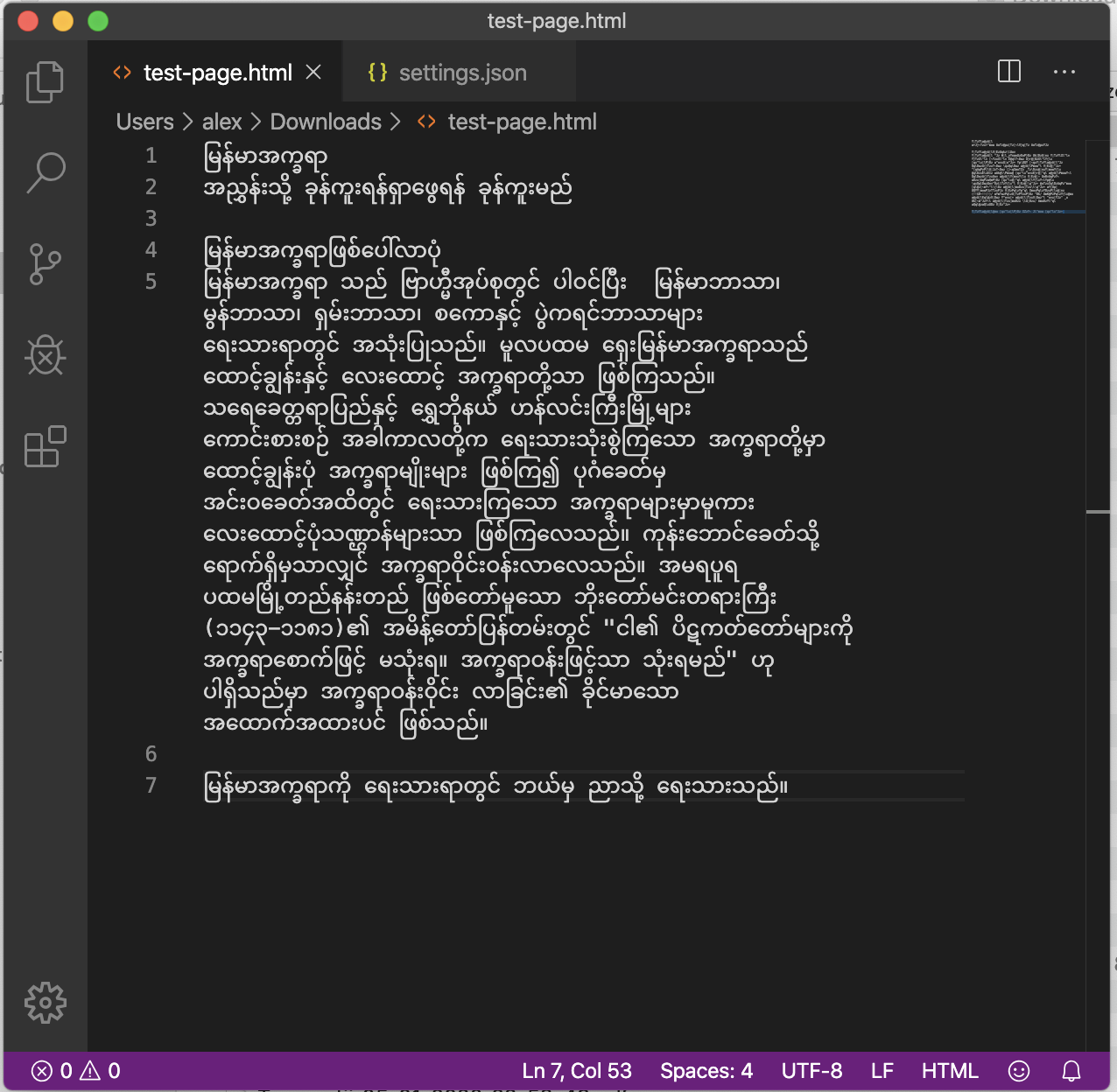Screen dimensions: 1117x1092
Task: Select the Search icon in activity bar
Action: 45,172
